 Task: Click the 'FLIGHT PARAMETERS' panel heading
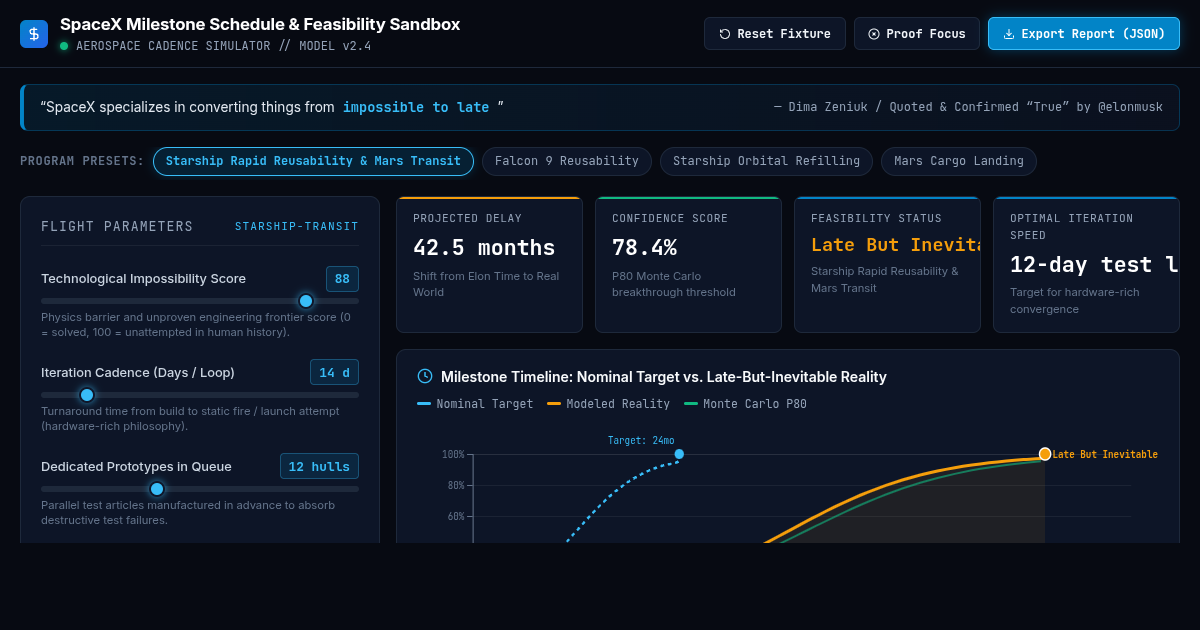[x=117, y=227]
